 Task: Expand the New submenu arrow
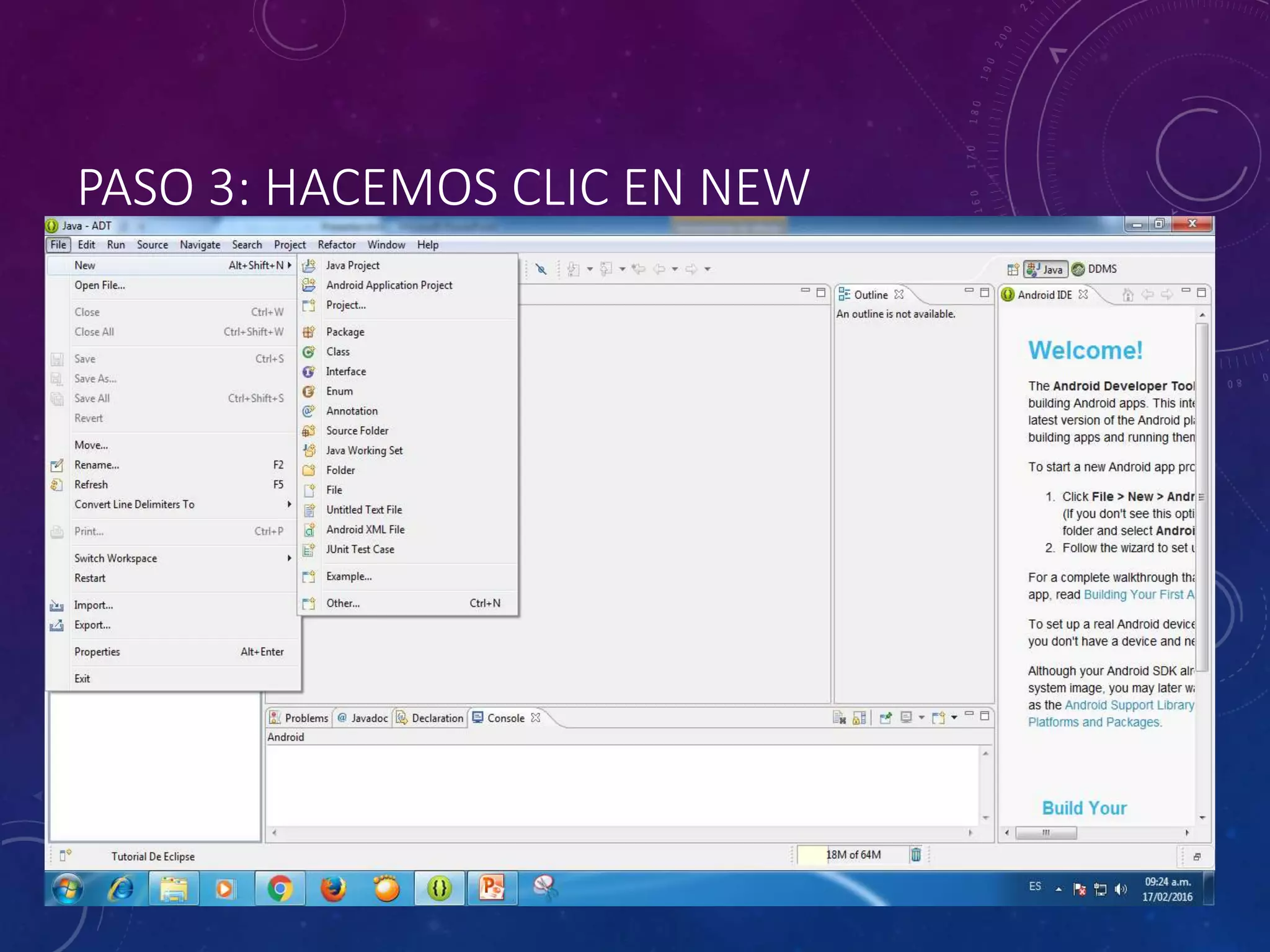[x=289, y=265]
